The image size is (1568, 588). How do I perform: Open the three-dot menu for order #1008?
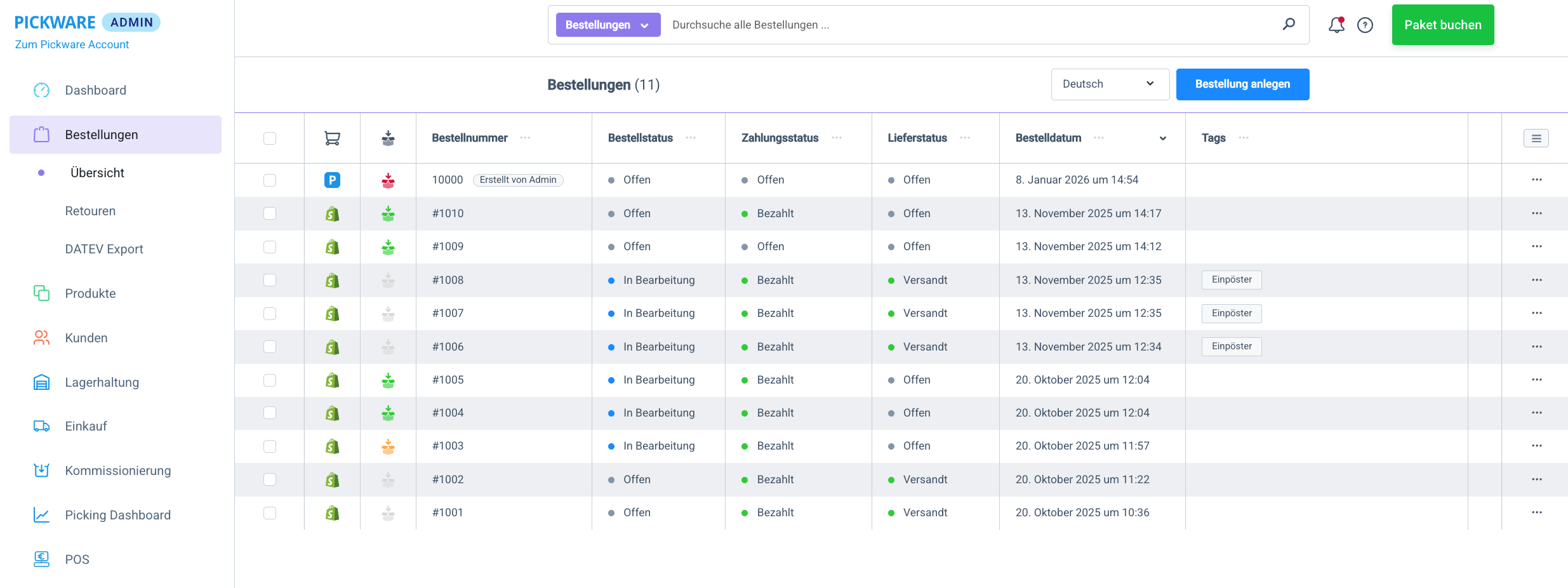pos(1536,280)
